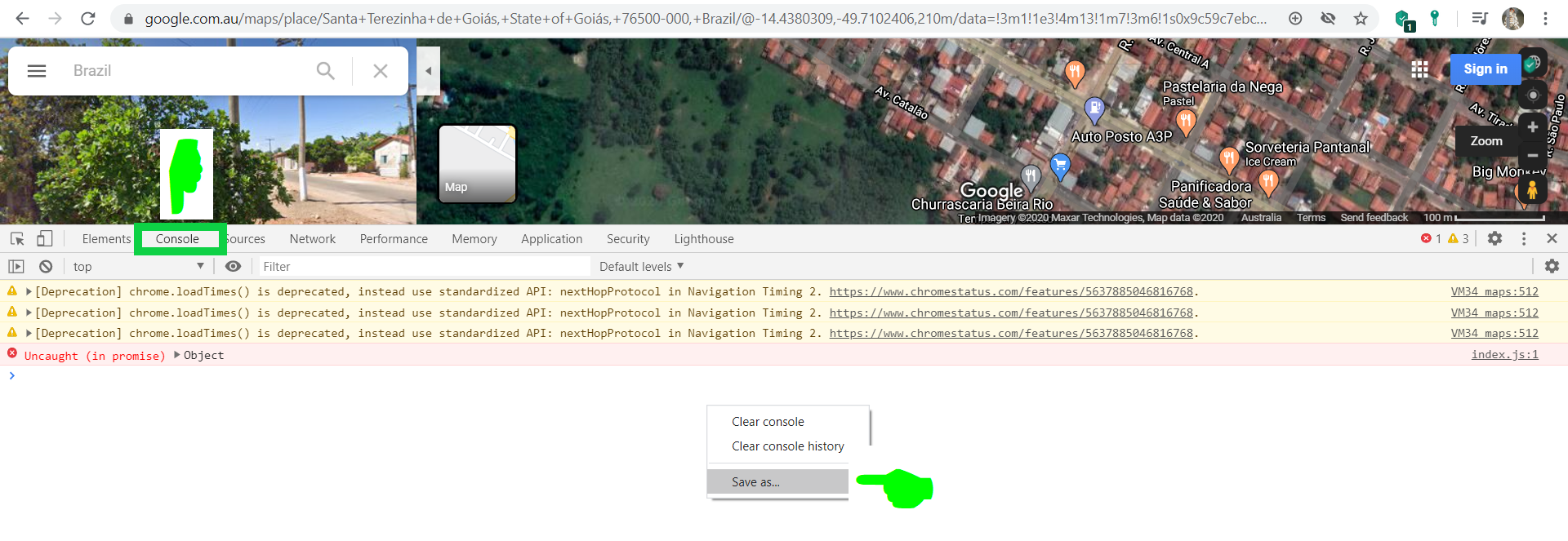Switch to the Network tab
1568x541 pixels.
[312, 239]
